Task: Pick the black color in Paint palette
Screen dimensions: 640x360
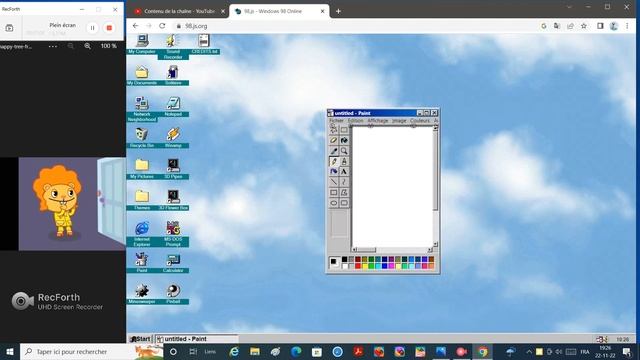Action: (344, 260)
